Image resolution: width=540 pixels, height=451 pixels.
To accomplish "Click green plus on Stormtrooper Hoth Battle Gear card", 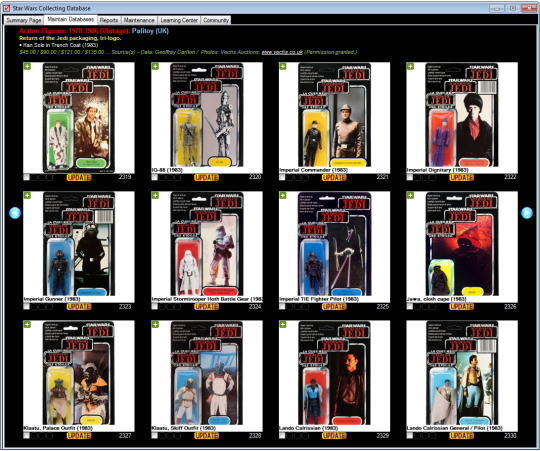I will [x=155, y=195].
